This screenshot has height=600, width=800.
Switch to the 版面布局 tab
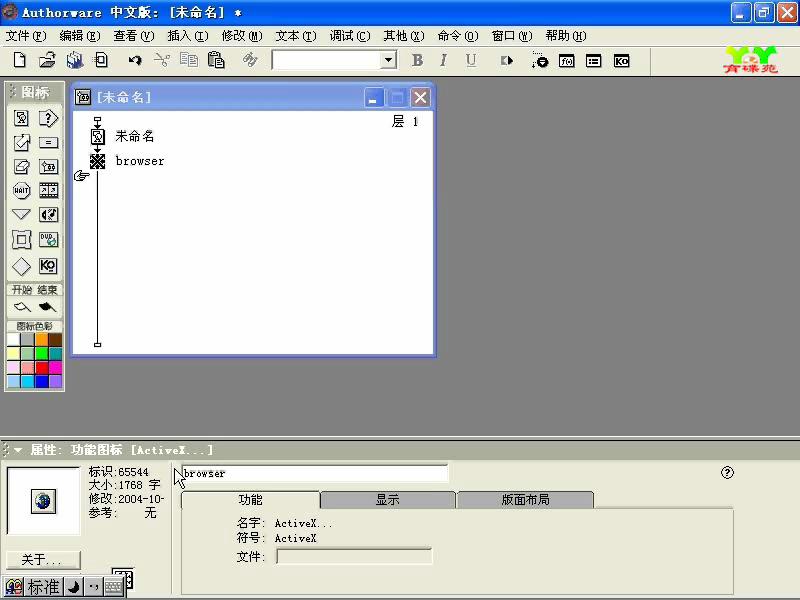526,499
